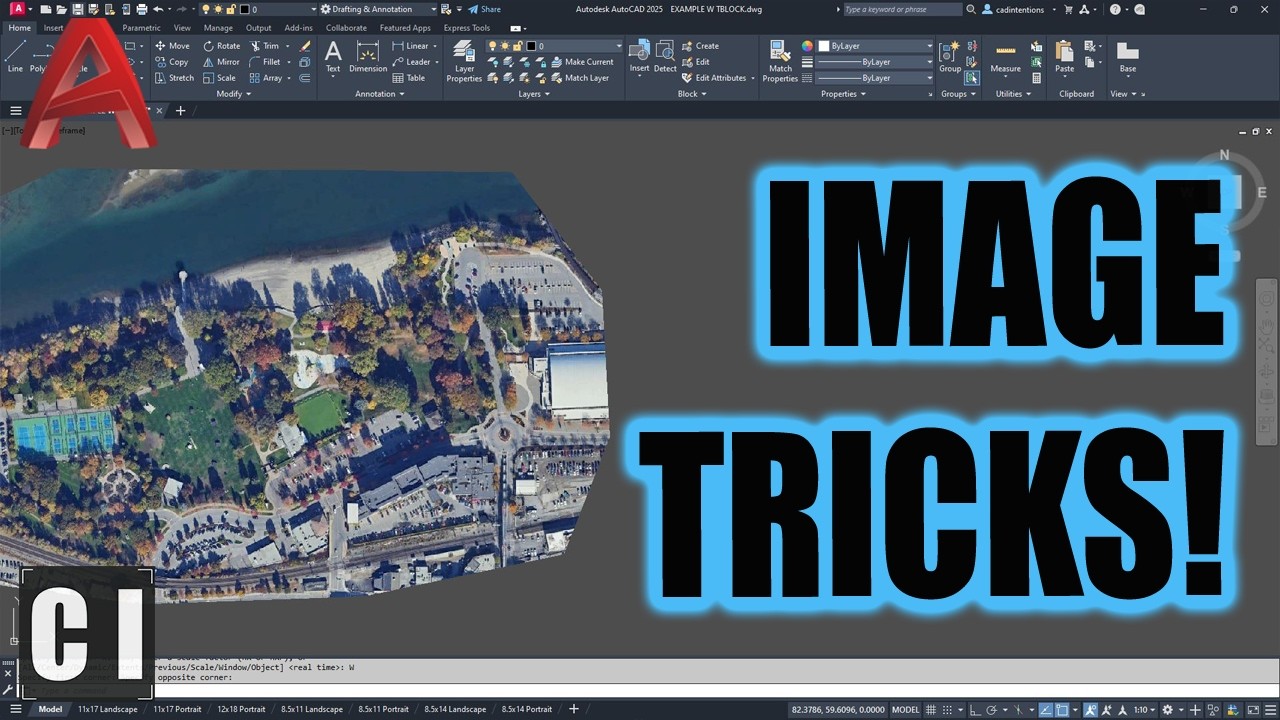This screenshot has height=720, width=1280.
Task: Select the Rotate tool
Action: coord(221,46)
